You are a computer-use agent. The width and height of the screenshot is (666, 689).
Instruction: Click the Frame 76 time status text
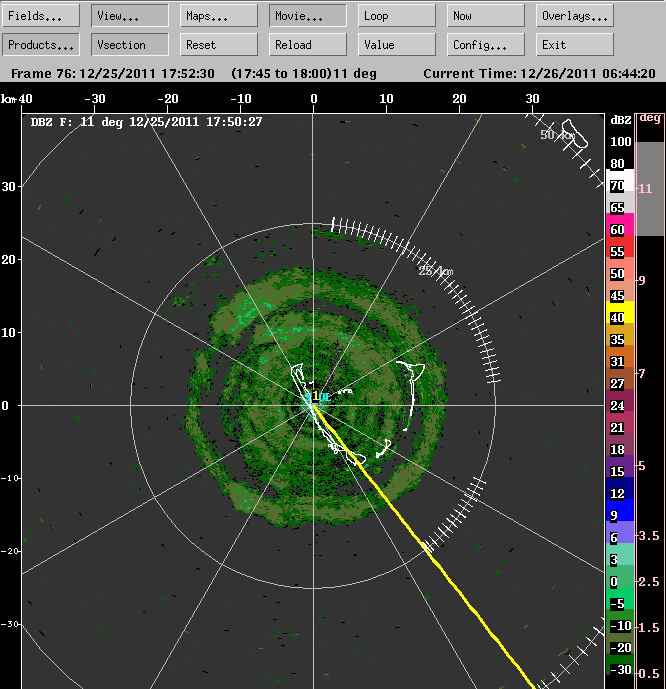(x=194, y=73)
